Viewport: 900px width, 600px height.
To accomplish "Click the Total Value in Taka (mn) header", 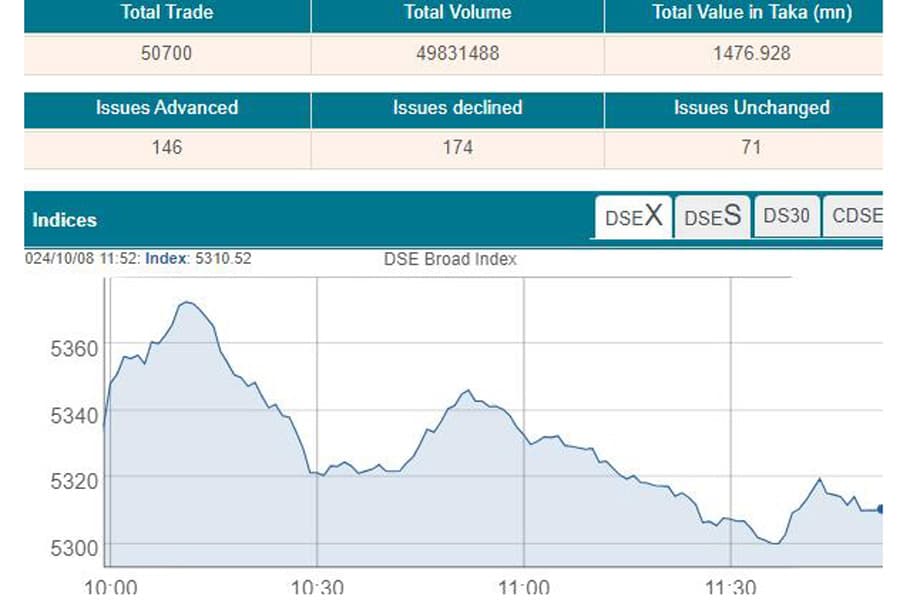I will (744, 14).
